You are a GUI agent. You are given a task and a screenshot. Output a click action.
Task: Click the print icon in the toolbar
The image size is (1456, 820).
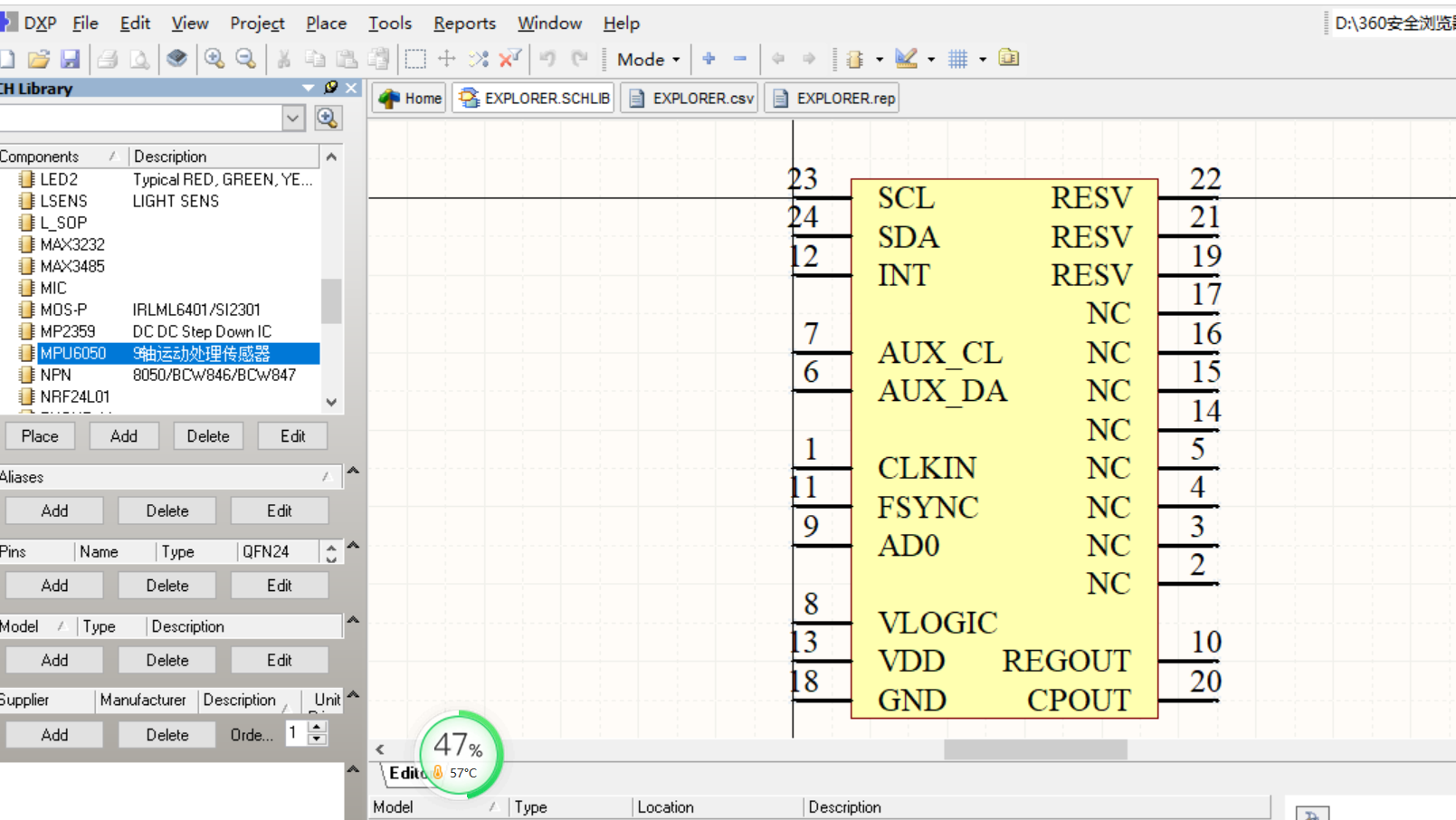107,59
